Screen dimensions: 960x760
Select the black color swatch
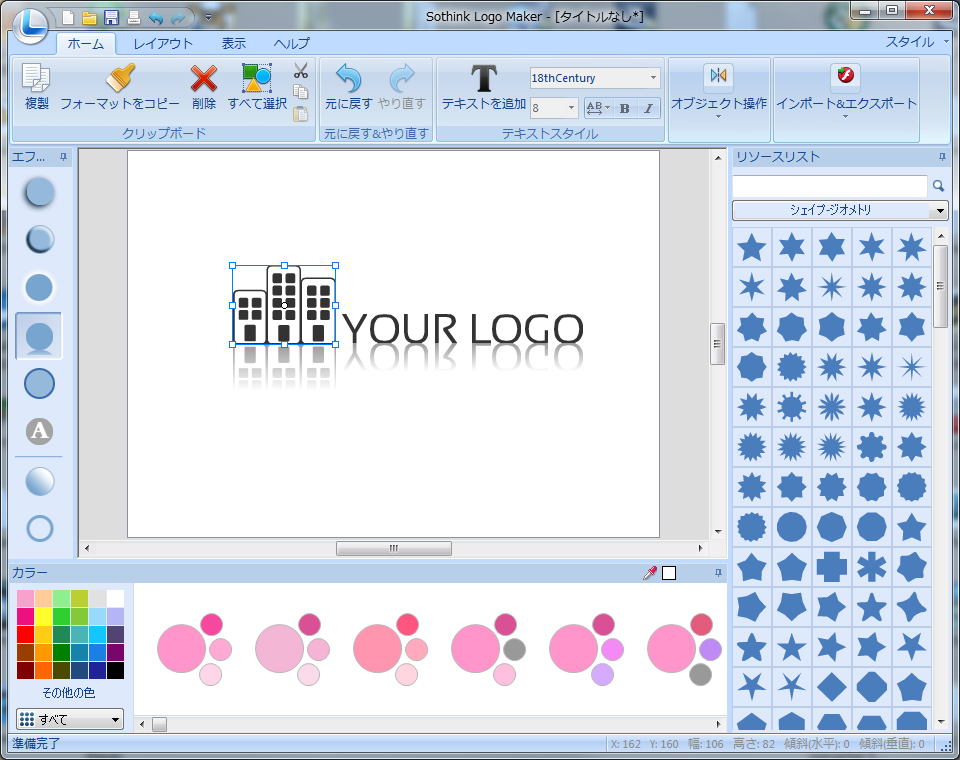[x=115, y=670]
